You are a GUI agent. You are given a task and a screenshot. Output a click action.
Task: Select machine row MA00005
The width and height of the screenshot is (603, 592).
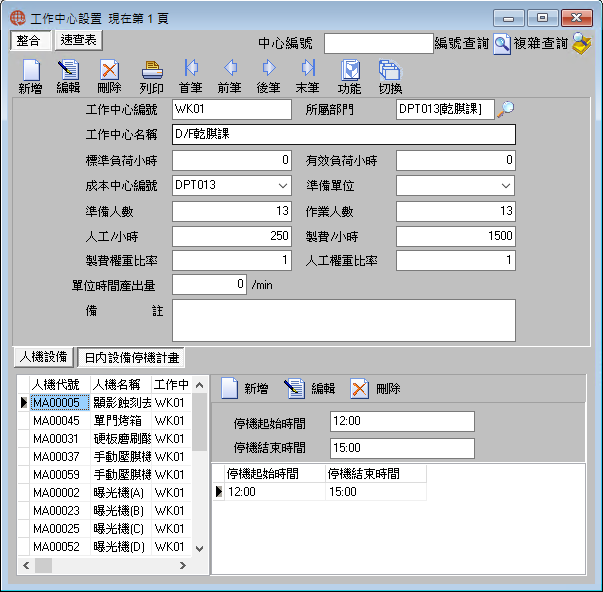tap(105, 403)
